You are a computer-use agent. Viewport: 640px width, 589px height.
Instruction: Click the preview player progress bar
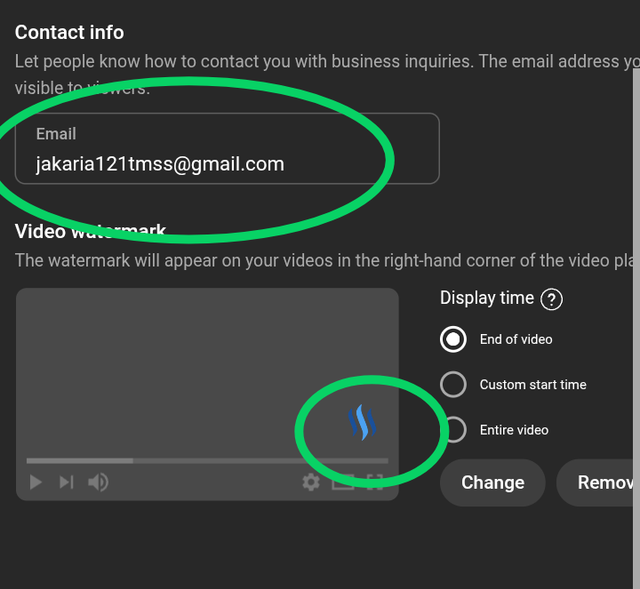click(207, 461)
